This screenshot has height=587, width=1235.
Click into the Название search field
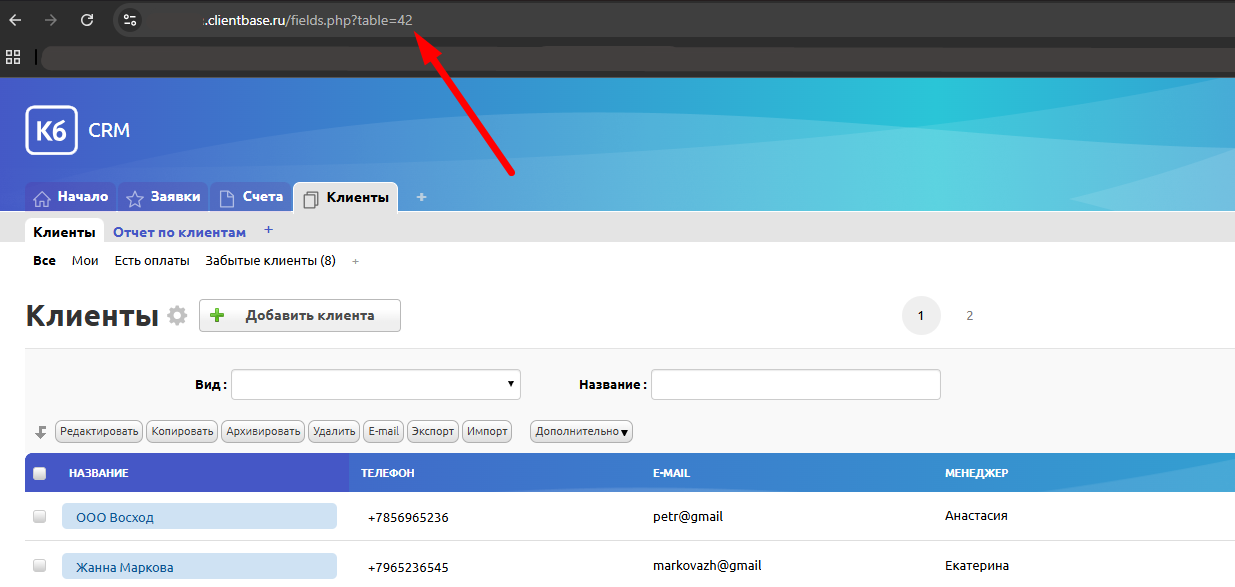795,384
